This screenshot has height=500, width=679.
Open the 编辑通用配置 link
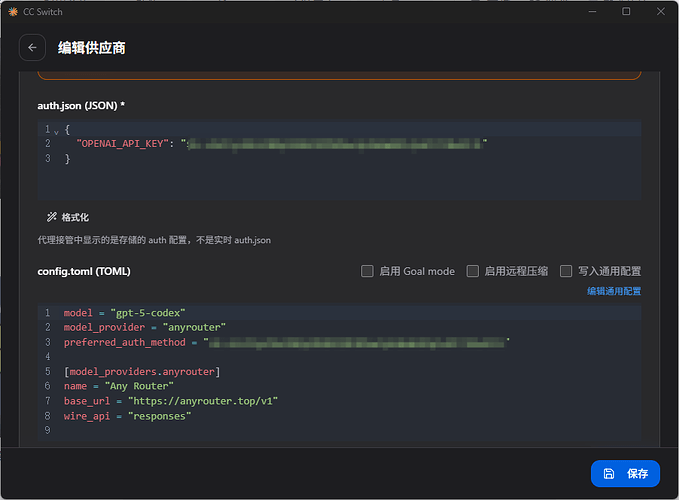click(614, 291)
